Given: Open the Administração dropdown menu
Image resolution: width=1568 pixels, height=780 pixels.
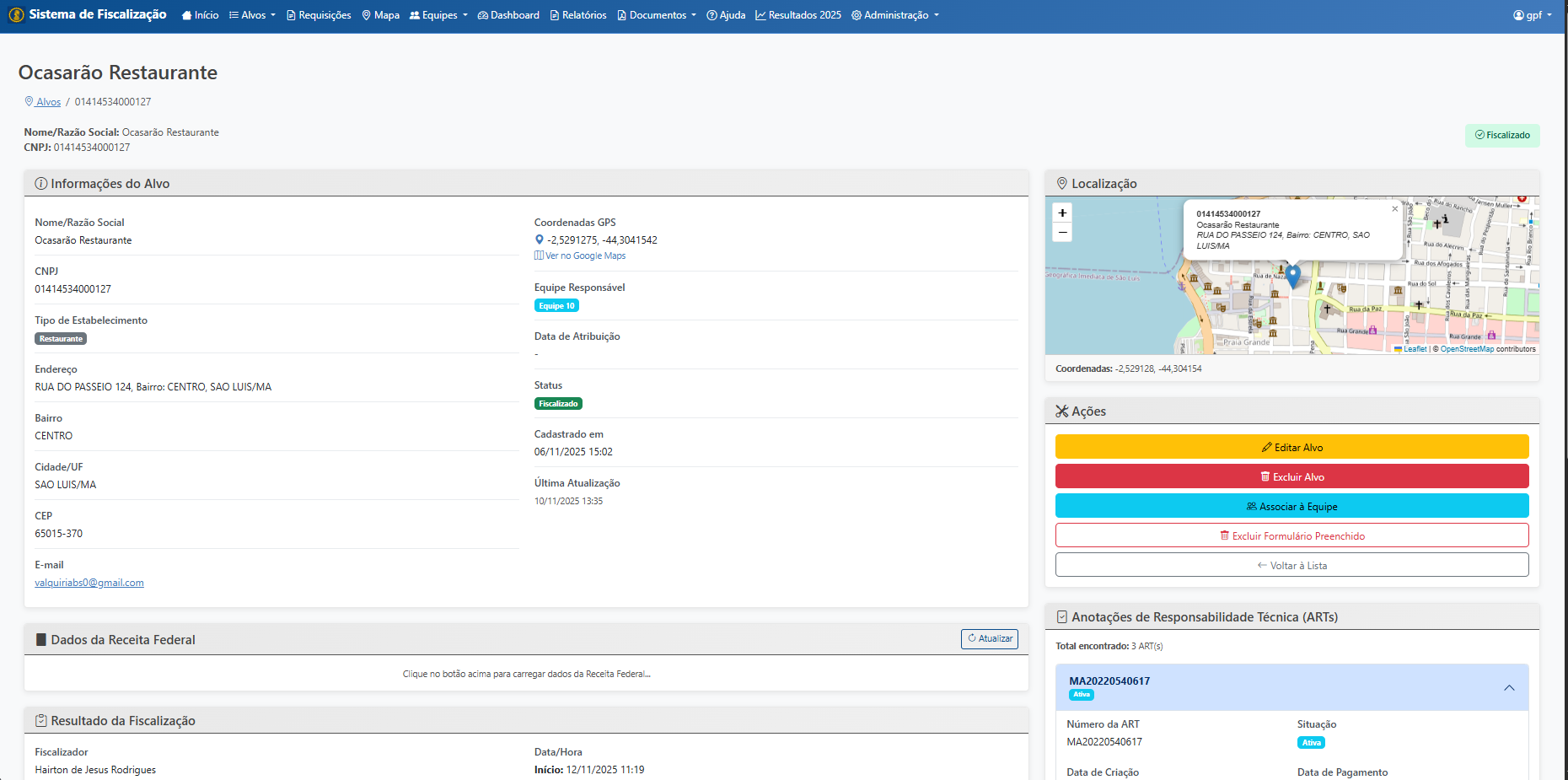Looking at the screenshot, I should (895, 15).
